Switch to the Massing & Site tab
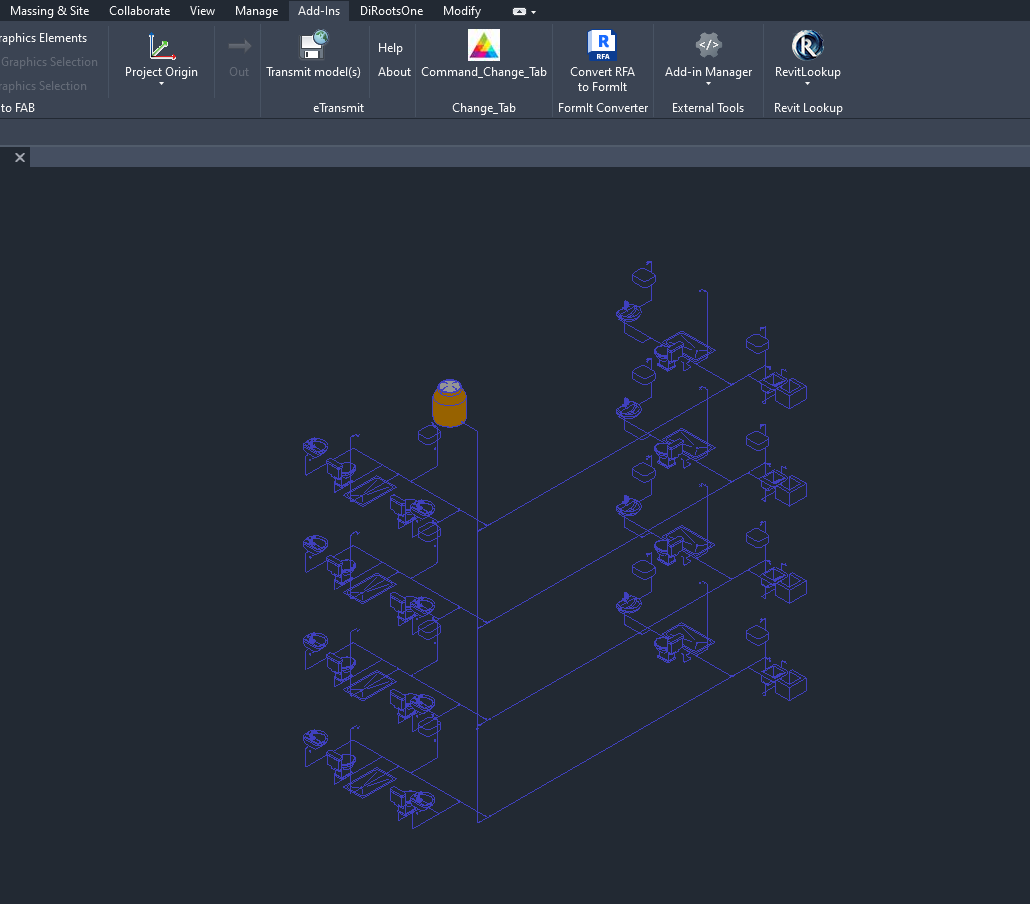The image size is (1030, 904). pyautogui.click(x=49, y=10)
